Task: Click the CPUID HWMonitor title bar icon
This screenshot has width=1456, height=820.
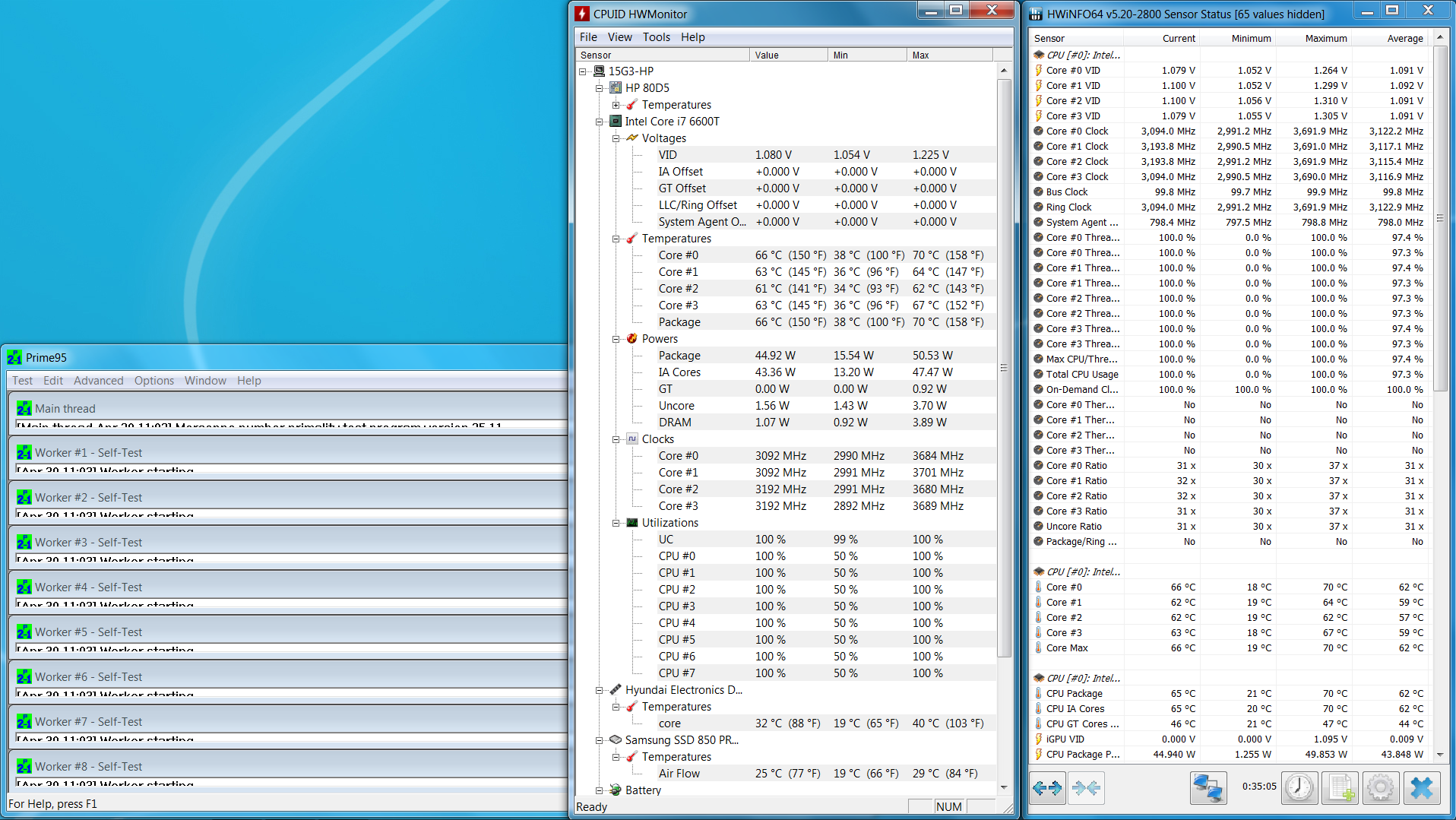Action: click(582, 14)
